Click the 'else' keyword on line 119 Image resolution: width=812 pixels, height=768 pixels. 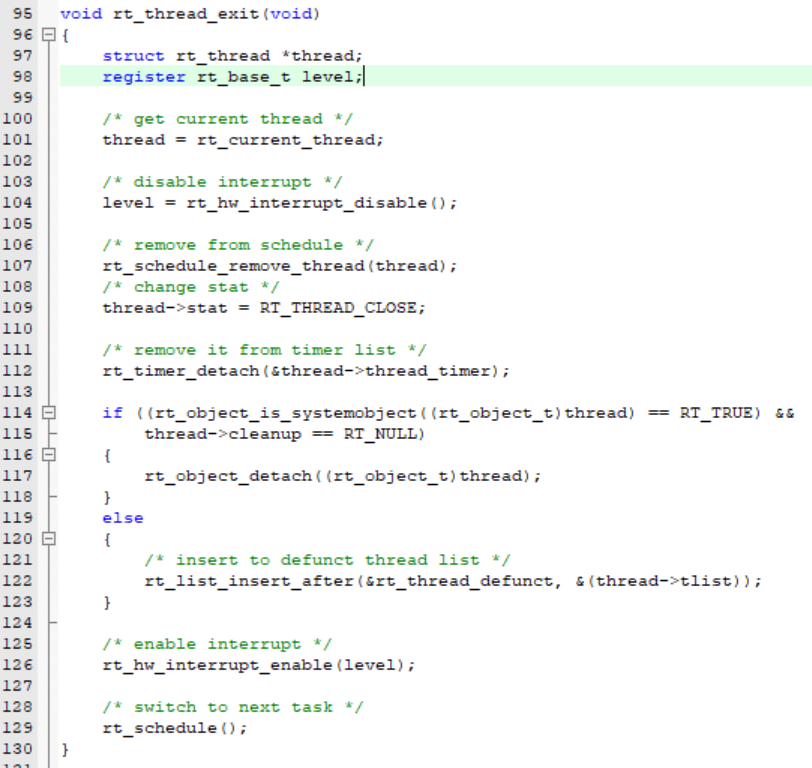point(123,518)
